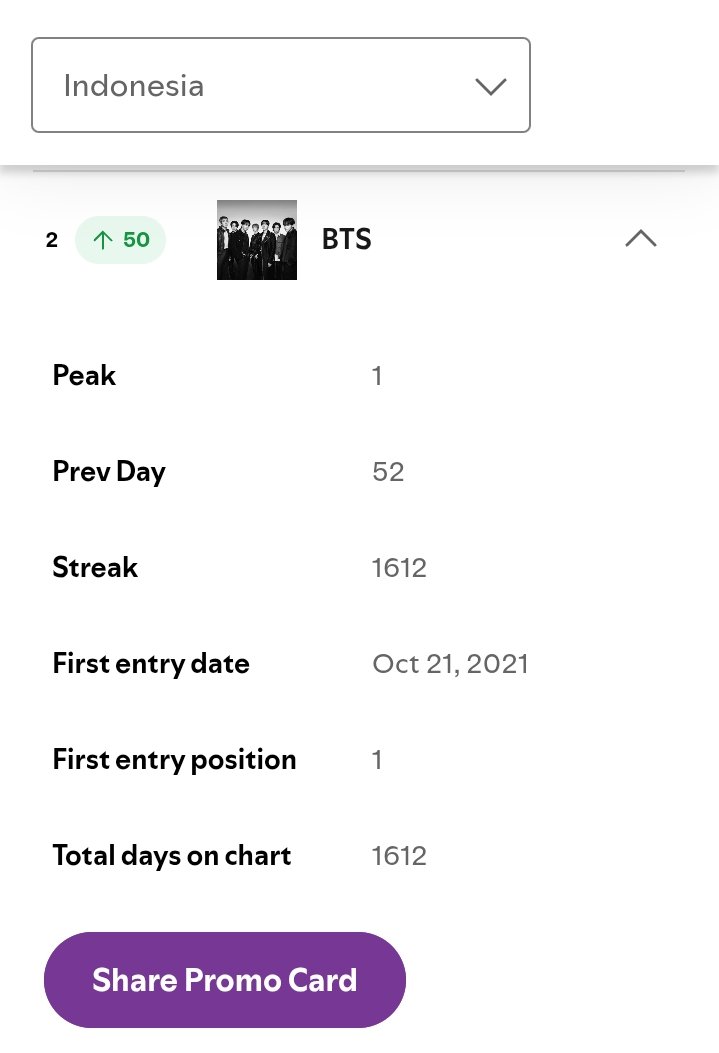Click the green up arrow icon
The height and width of the screenshot is (1053, 719).
coord(103,240)
